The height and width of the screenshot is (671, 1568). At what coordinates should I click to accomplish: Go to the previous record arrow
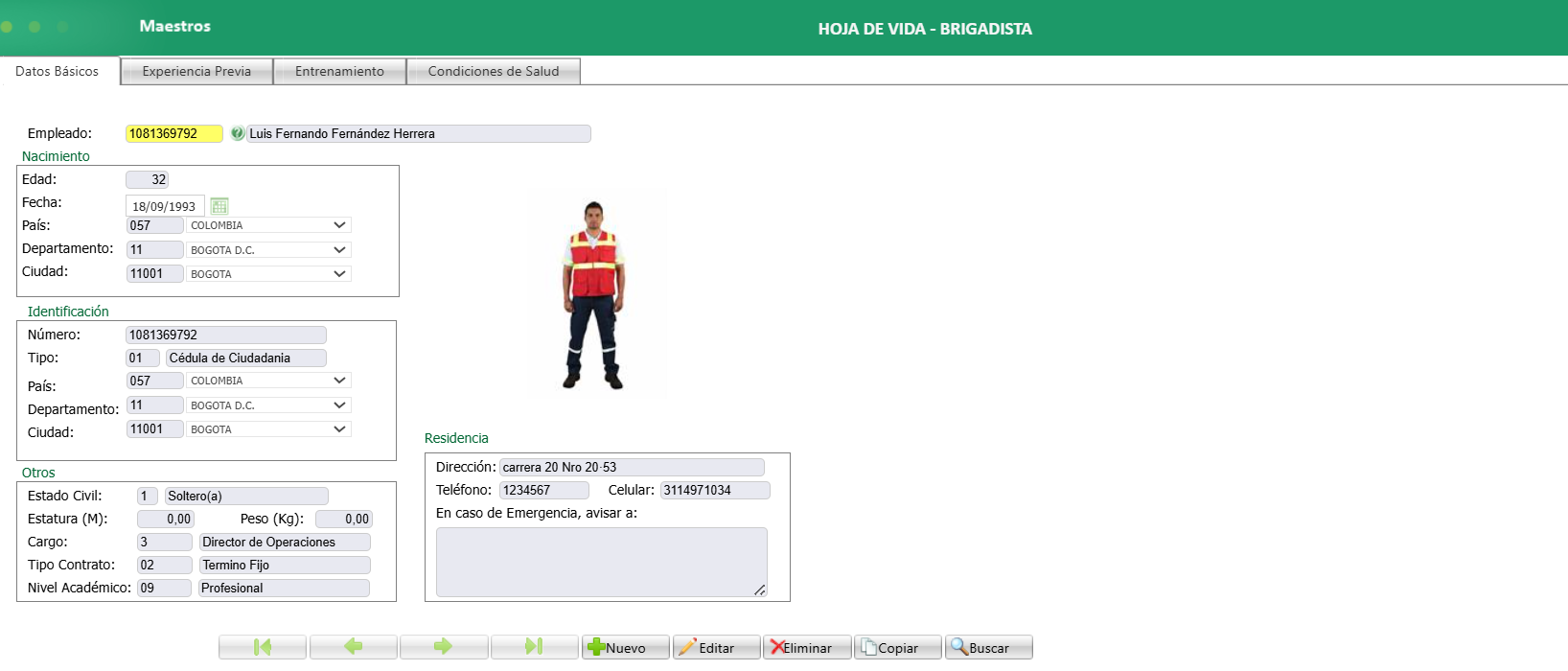[353, 647]
